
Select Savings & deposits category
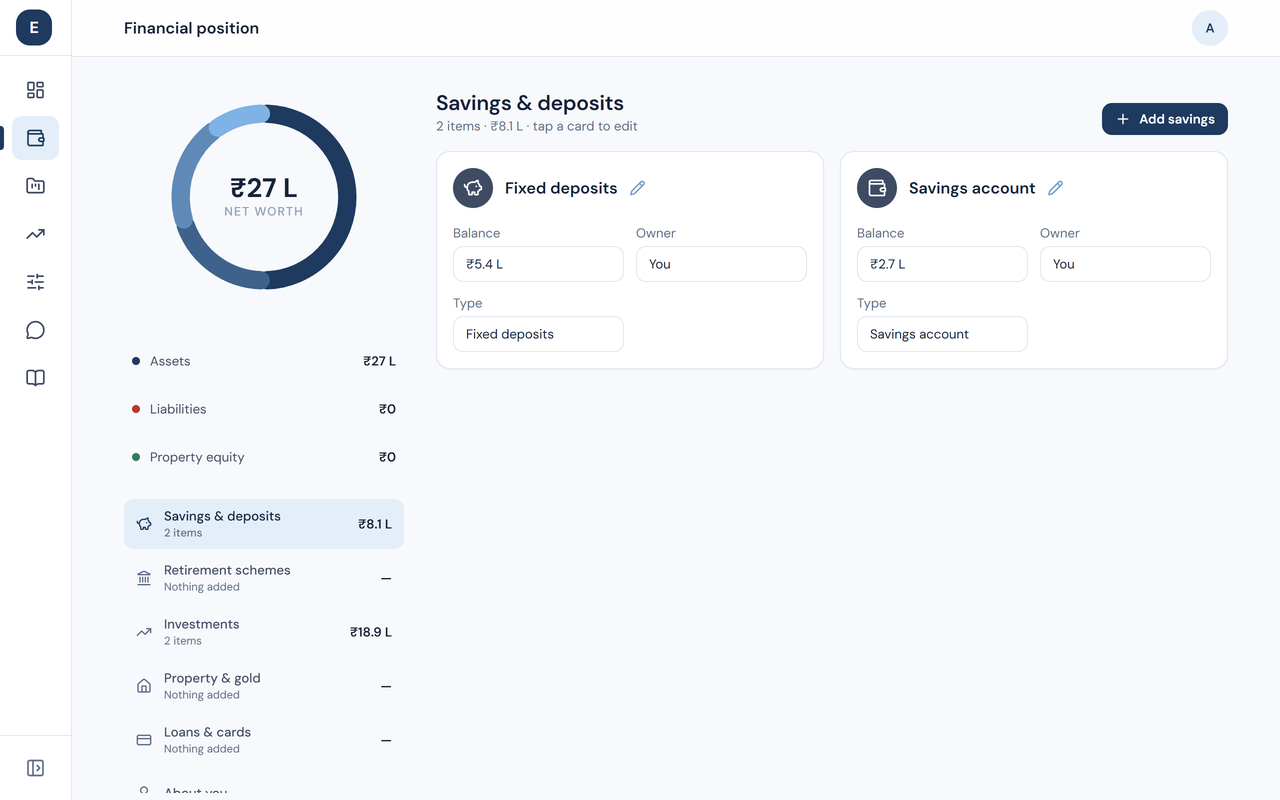tap(264, 524)
